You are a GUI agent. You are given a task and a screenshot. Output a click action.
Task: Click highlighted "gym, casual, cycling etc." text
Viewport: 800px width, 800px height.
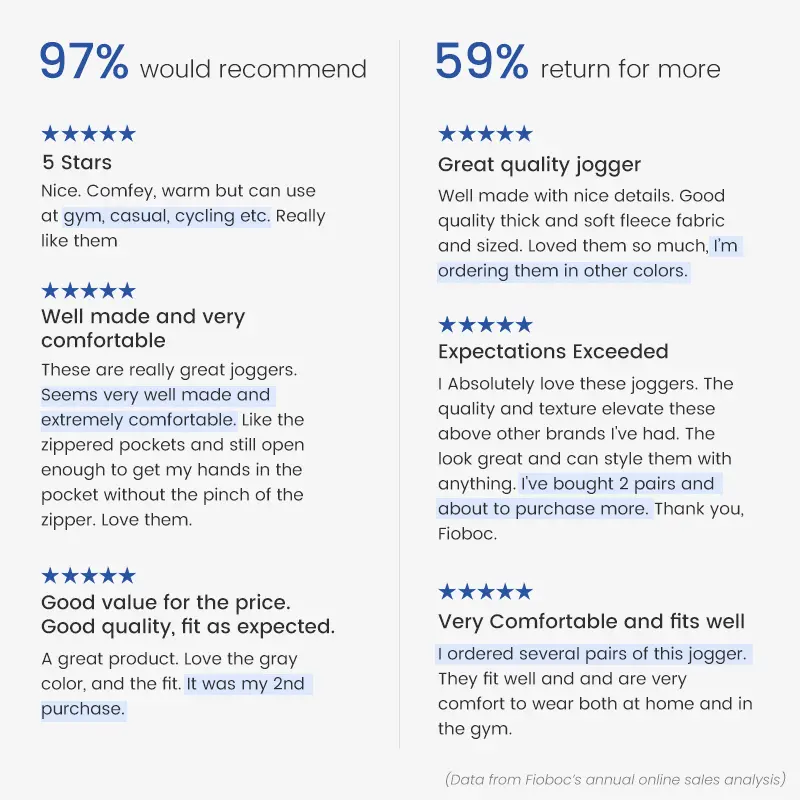(x=166, y=216)
